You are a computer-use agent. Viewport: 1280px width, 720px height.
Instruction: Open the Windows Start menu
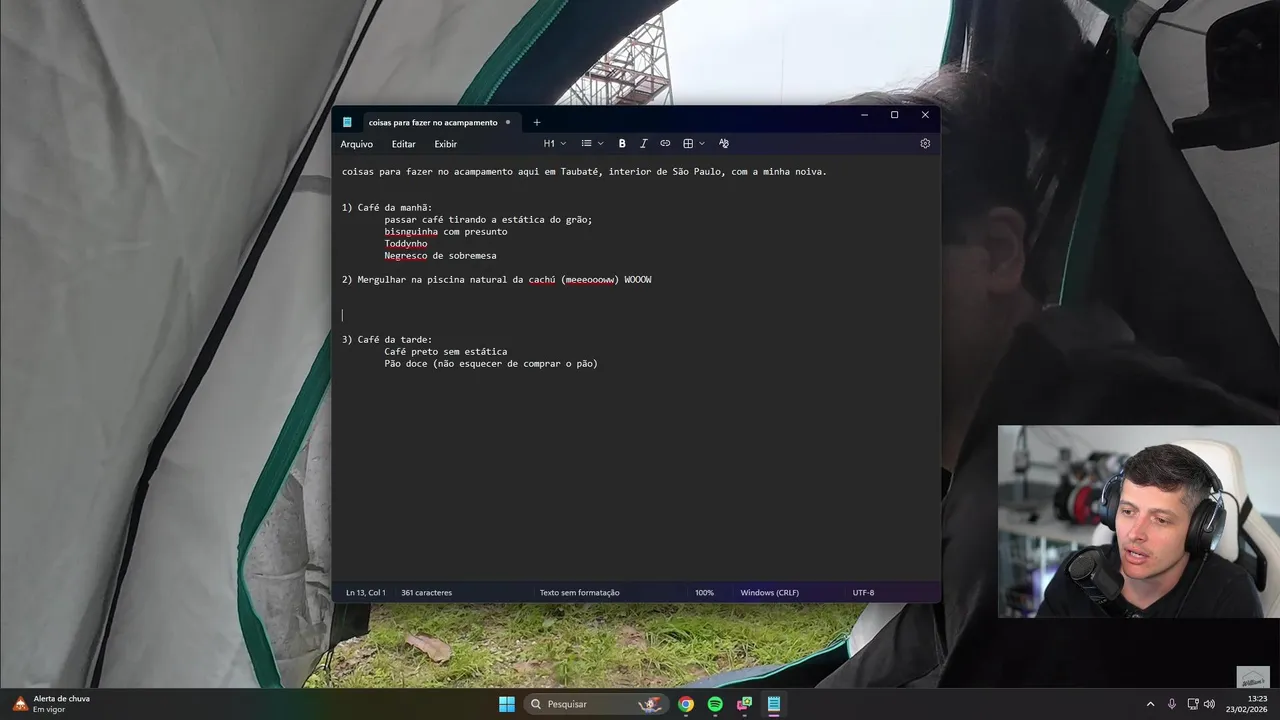(507, 704)
